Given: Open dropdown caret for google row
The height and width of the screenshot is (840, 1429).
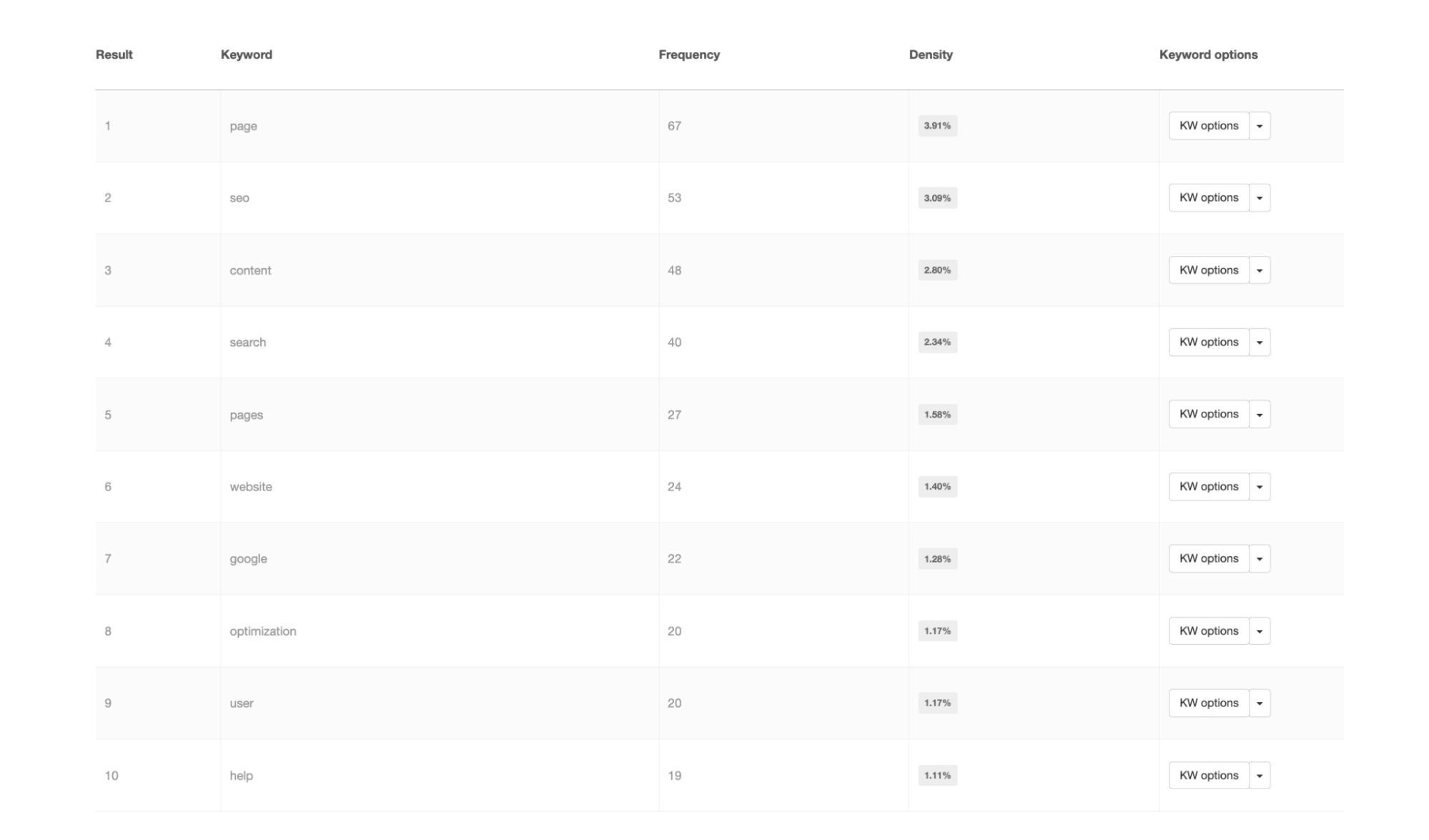Looking at the screenshot, I should click(1260, 559).
